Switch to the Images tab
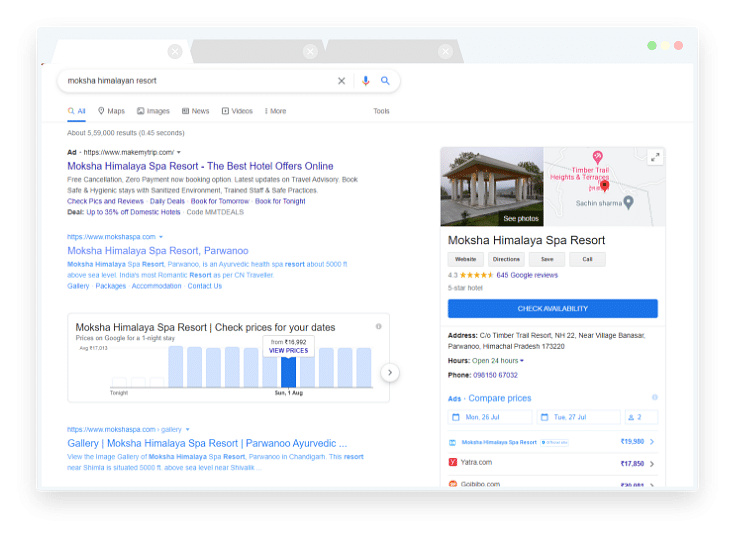Screen dimensions: 735x539 (153, 111)
